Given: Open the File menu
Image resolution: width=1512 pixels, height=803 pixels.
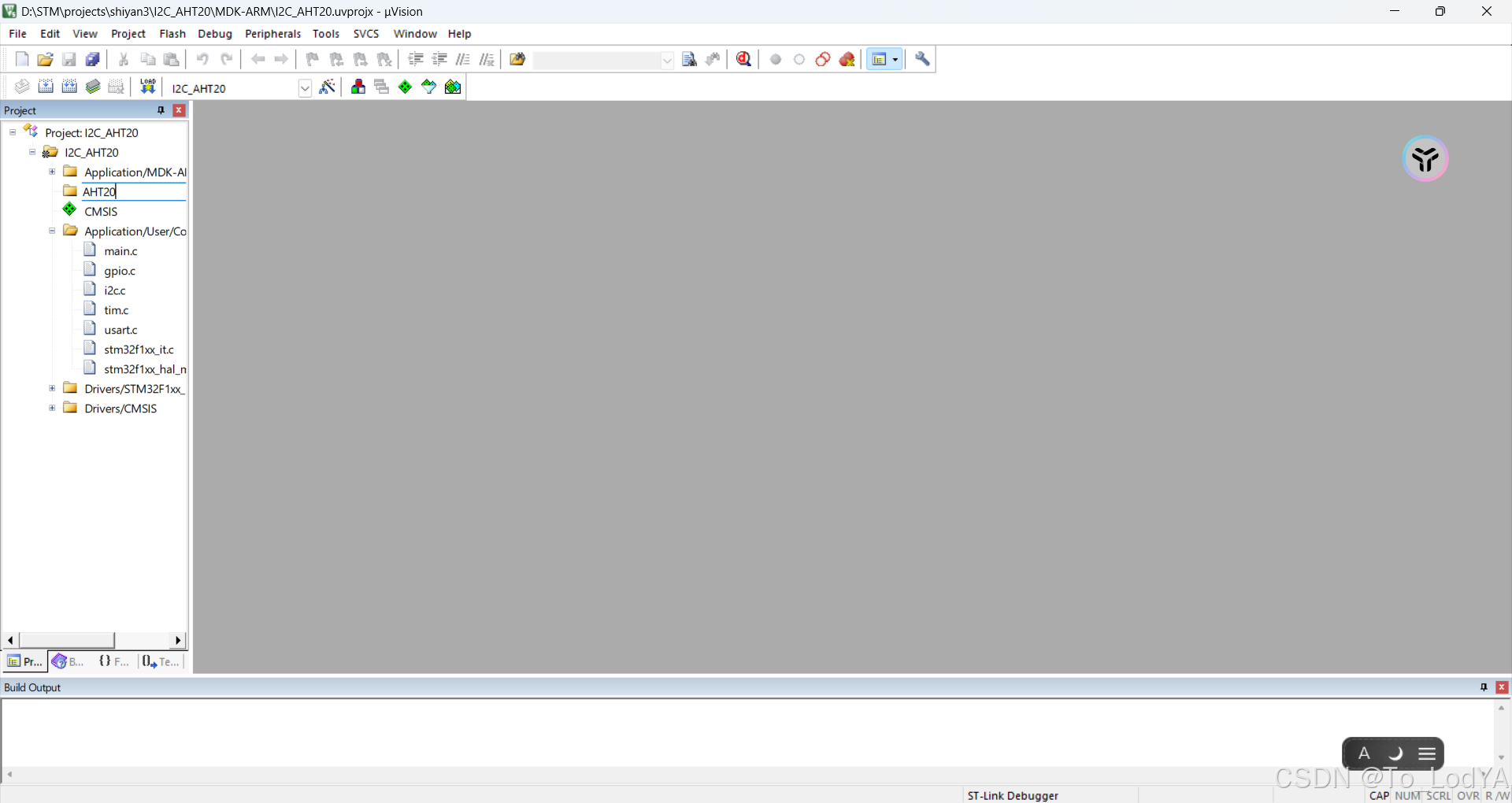Looking at the screenshot, I should [x=17, y=34].
